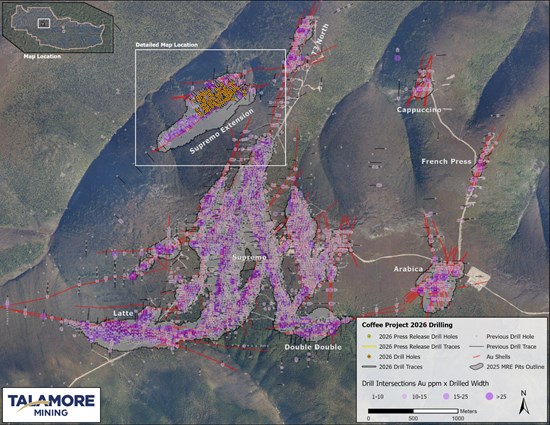Click the Coffee Project 2026 Drilling title
Image resolution: width=550 pixels, height=425 pixels.
[x=407, y=325]
